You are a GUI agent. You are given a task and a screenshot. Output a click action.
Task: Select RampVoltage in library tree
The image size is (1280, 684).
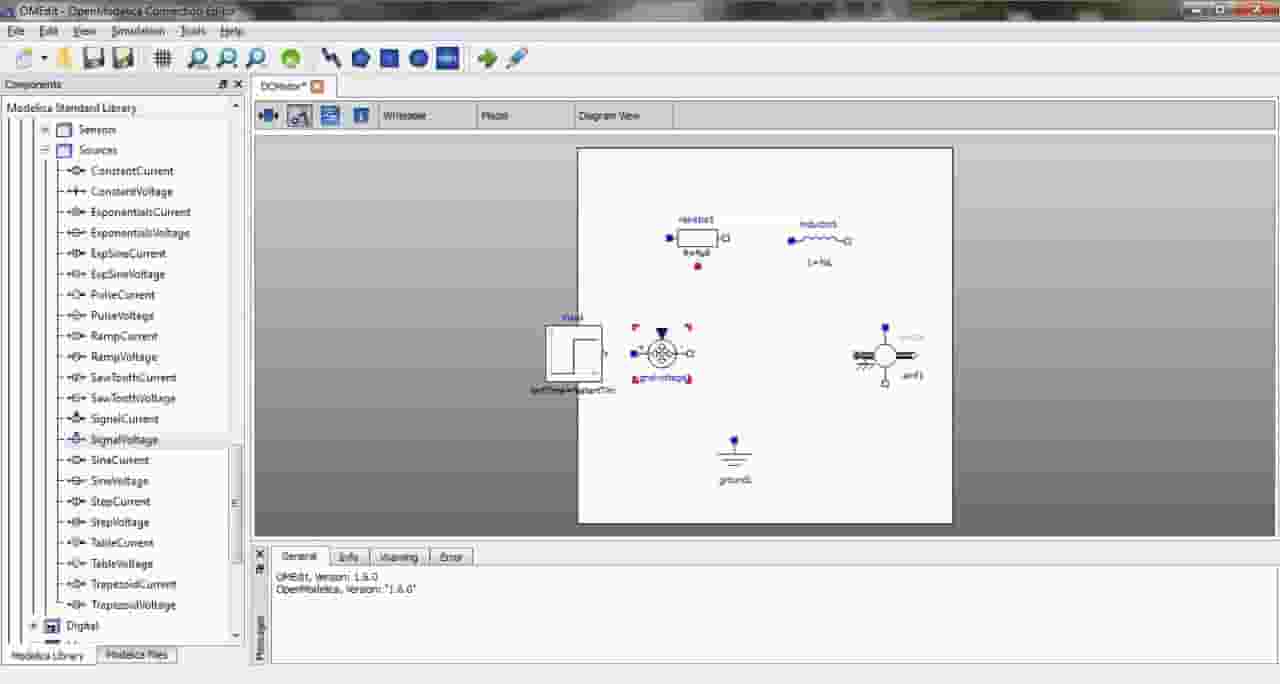click(x=124, y=357)
